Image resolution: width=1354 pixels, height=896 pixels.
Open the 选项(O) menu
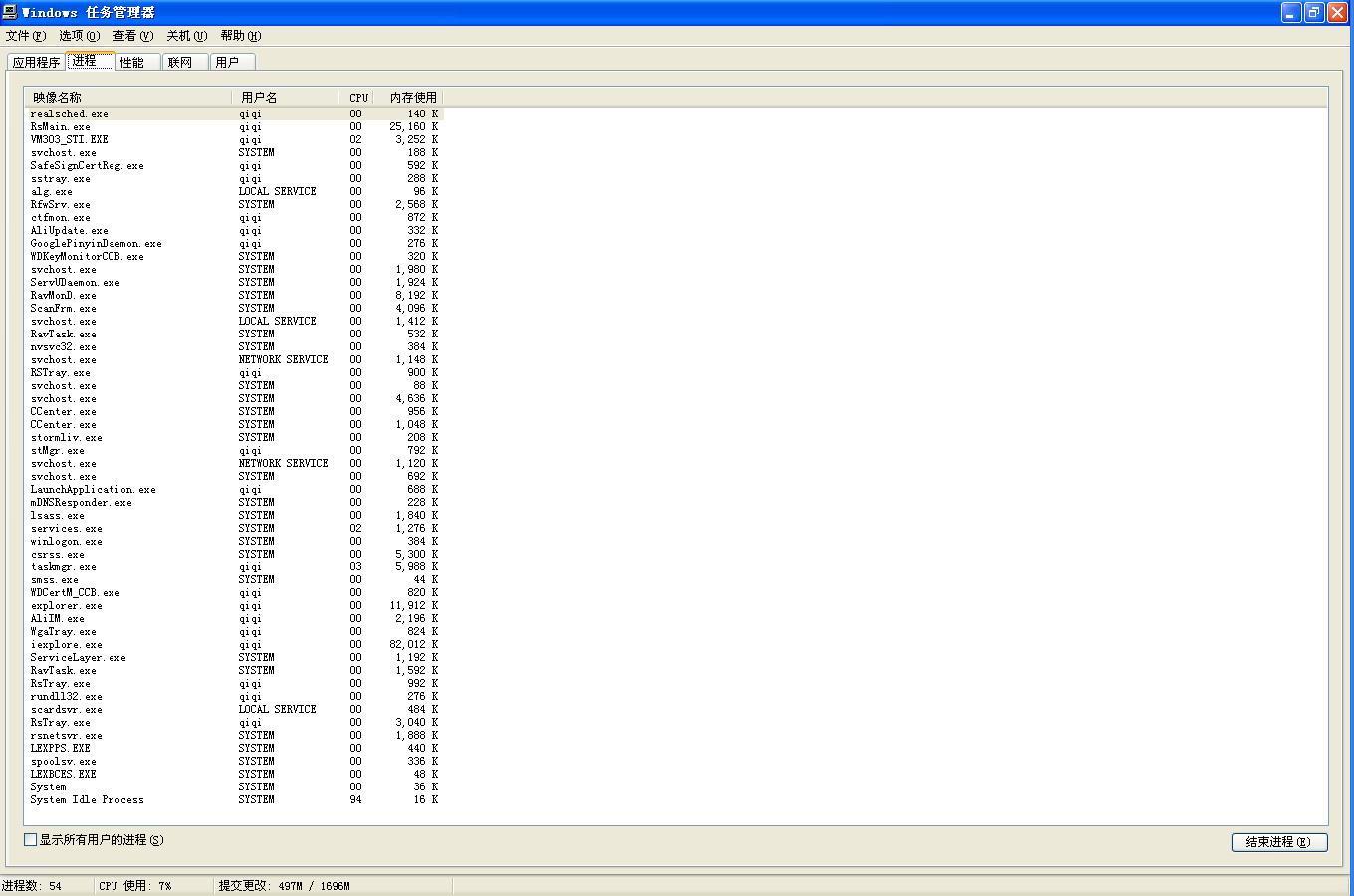79,36
